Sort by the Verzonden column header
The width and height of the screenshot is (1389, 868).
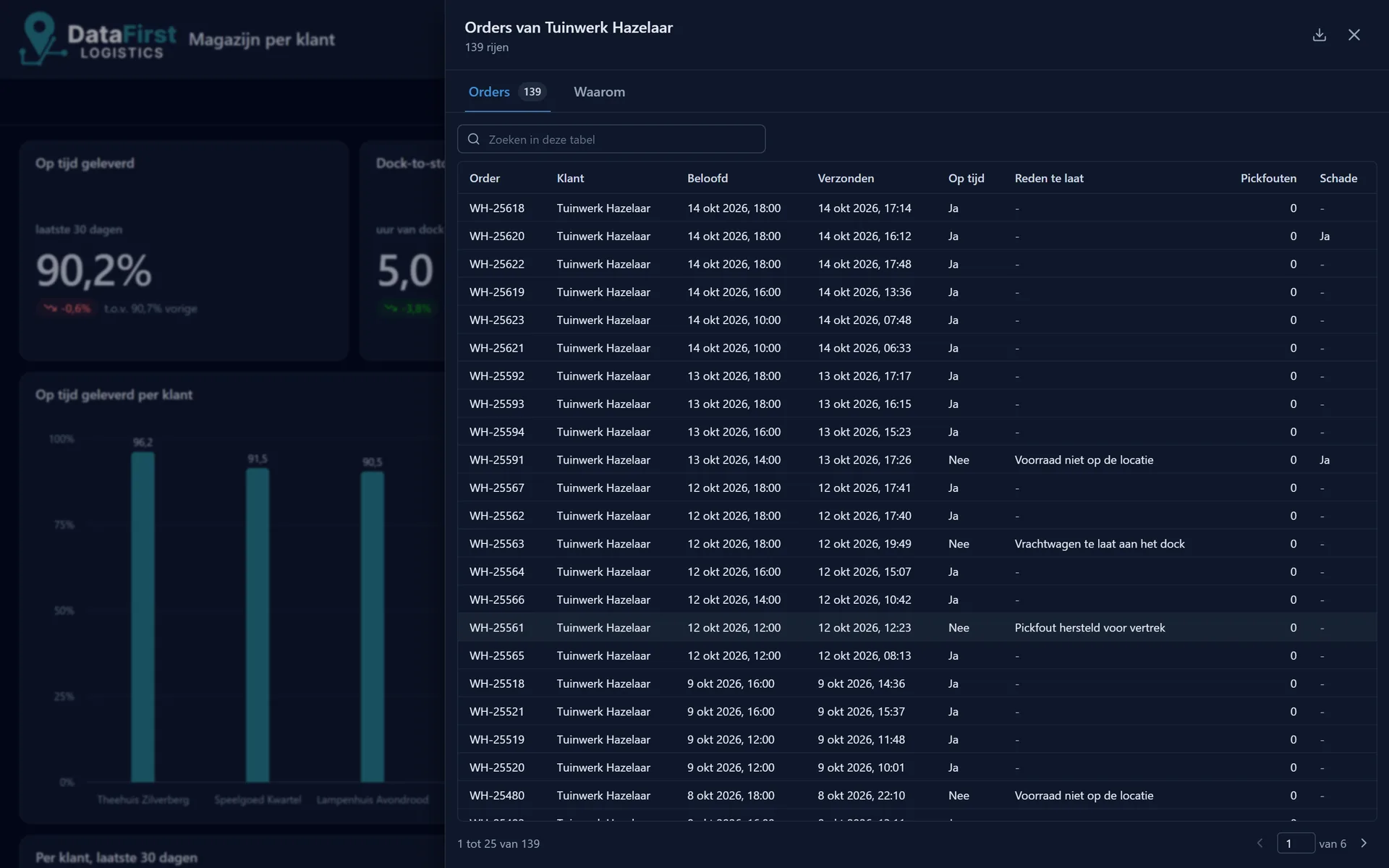pyautogui.click(x=846, y=178)
